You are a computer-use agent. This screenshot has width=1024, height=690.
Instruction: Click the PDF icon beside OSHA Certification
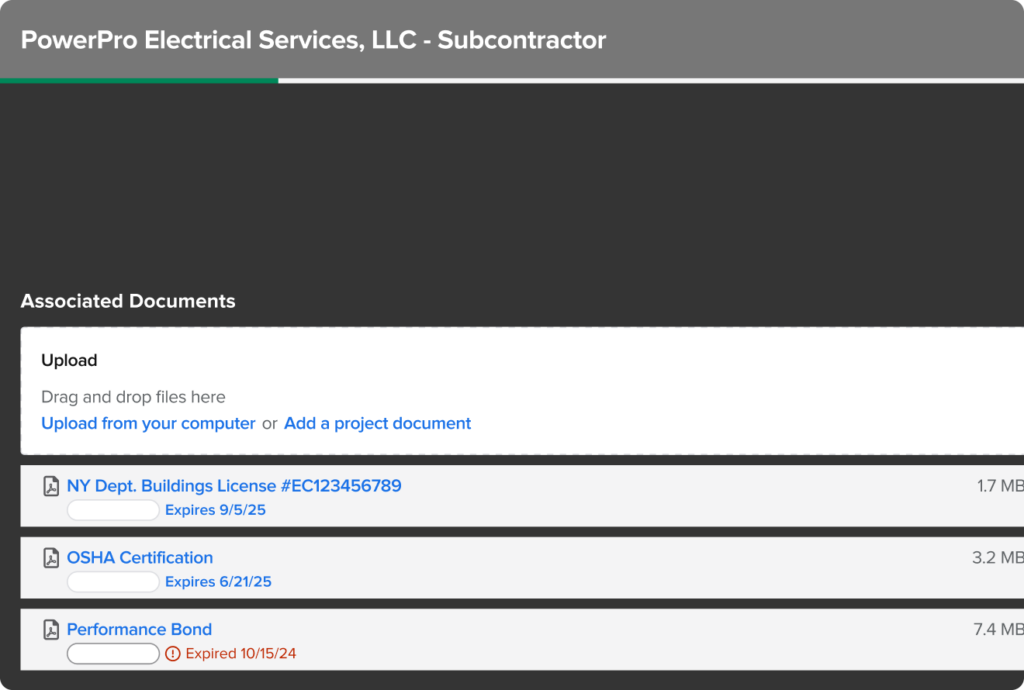point(50,558)
